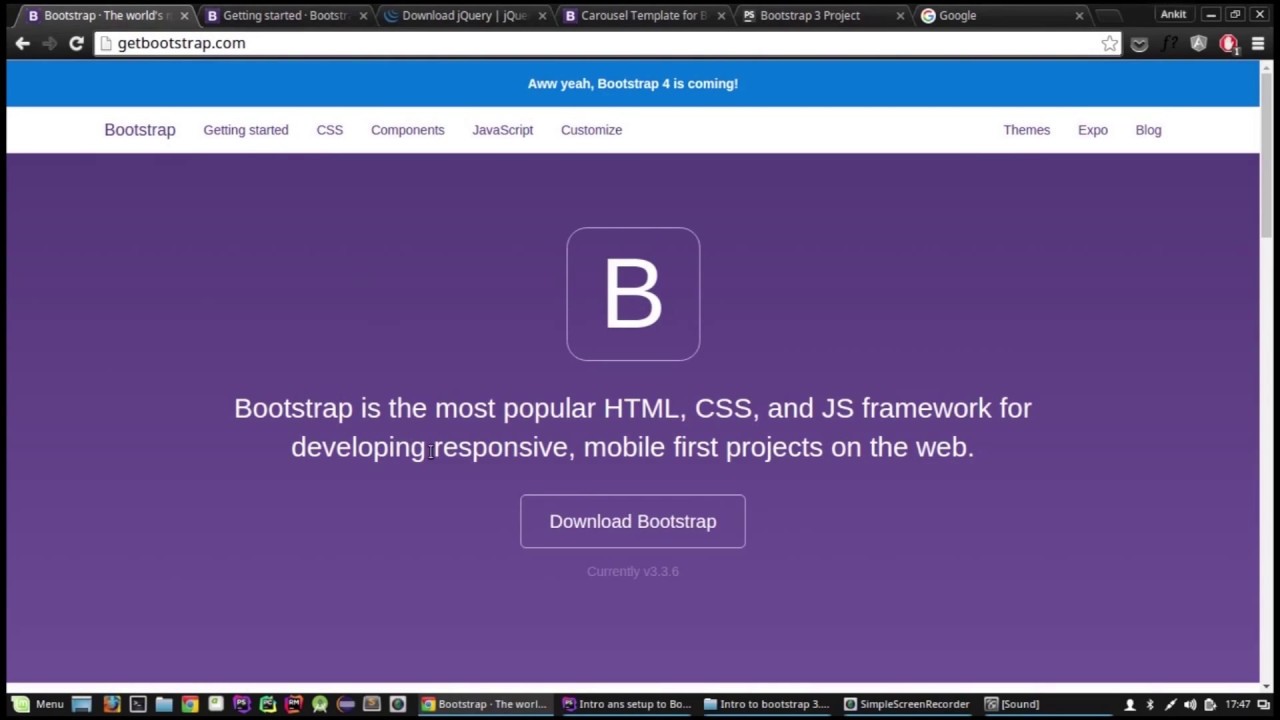
Task: Go back using the browser back arrow
Action: click(22, 43)
